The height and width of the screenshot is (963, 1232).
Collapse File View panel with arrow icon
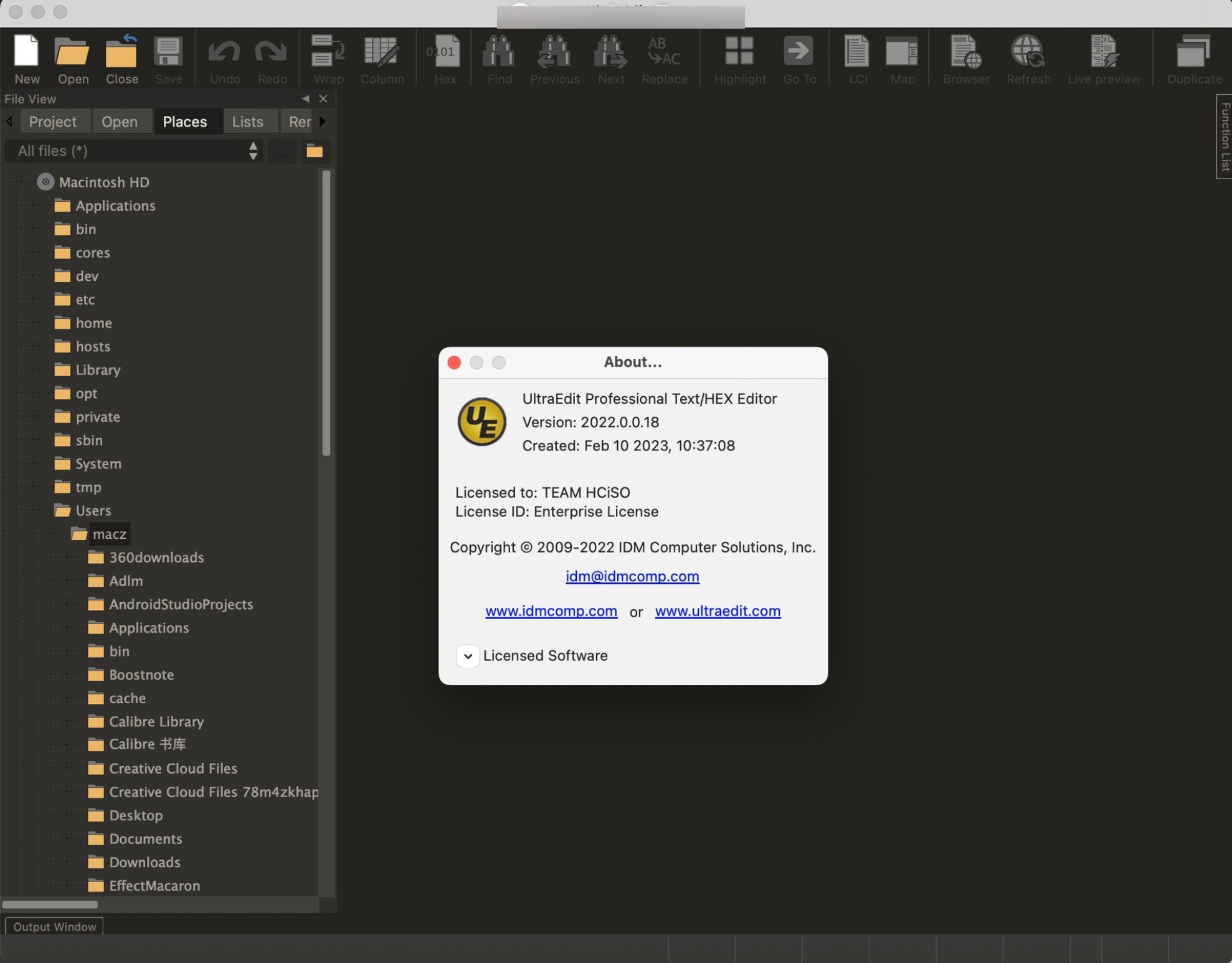[305, 98]
